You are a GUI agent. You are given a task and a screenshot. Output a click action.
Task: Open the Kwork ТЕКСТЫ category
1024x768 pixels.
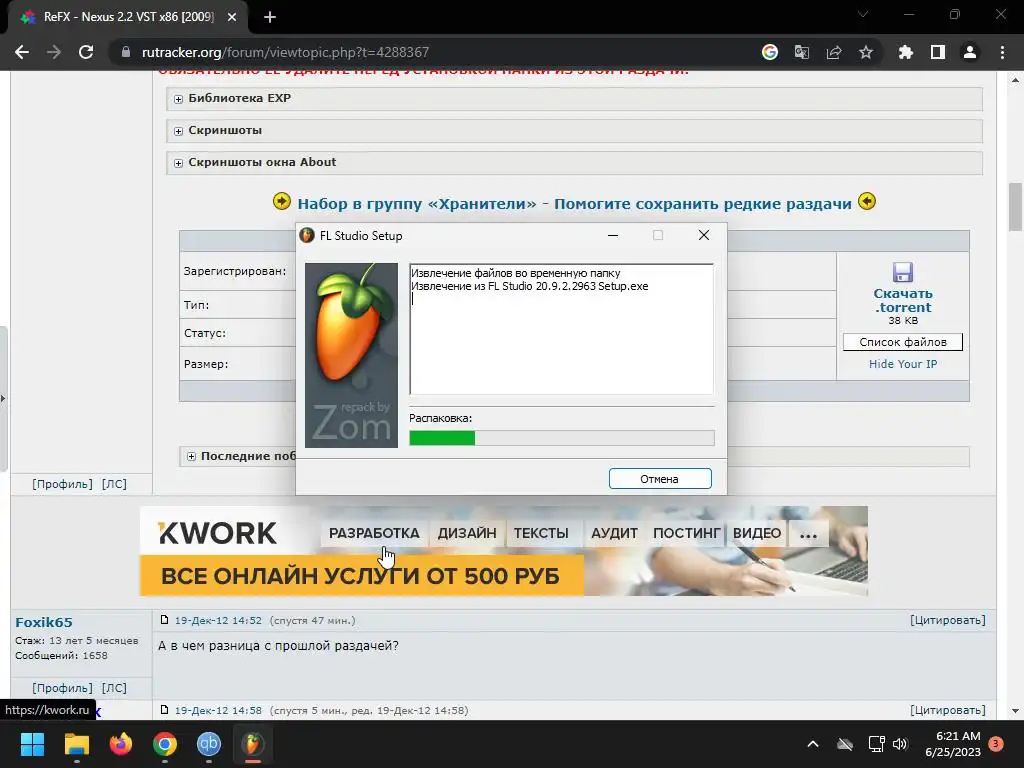coord(541,533)
